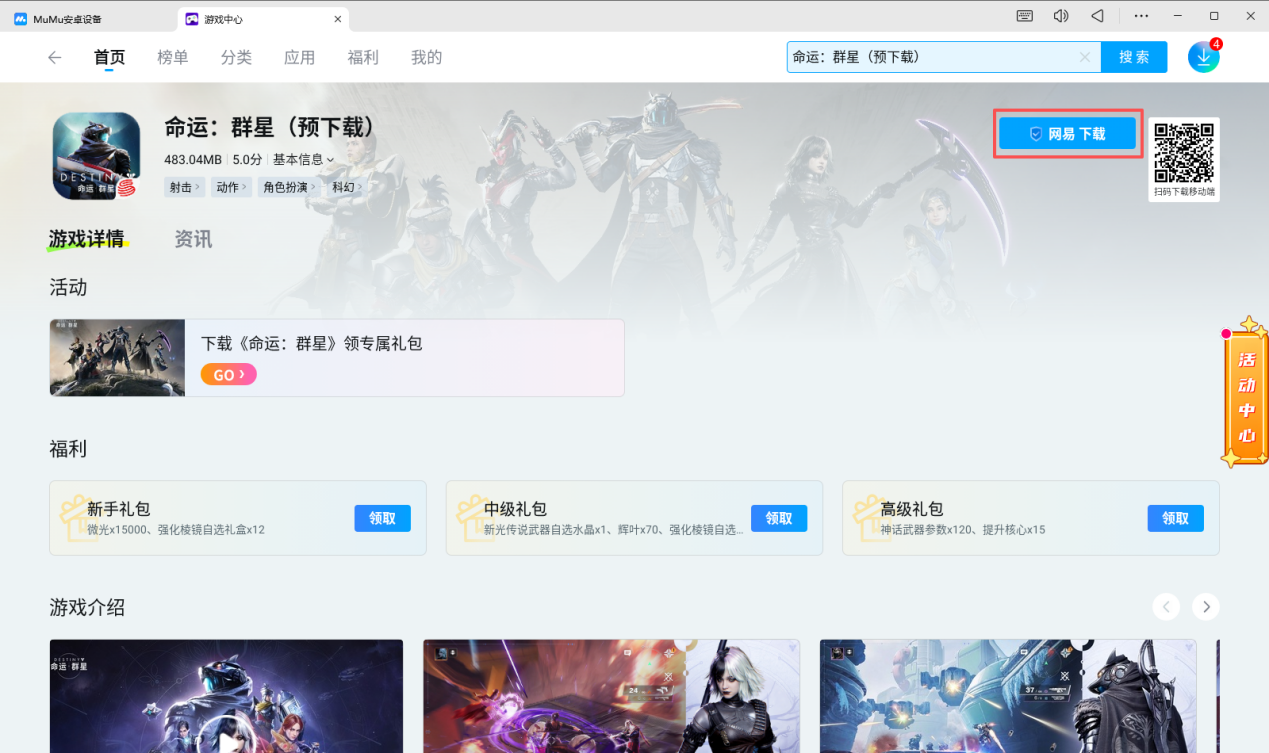Viewport: 1269px width, 753px height.
Task: Toggle the volume speaker icon
Action: (1061, 17)
